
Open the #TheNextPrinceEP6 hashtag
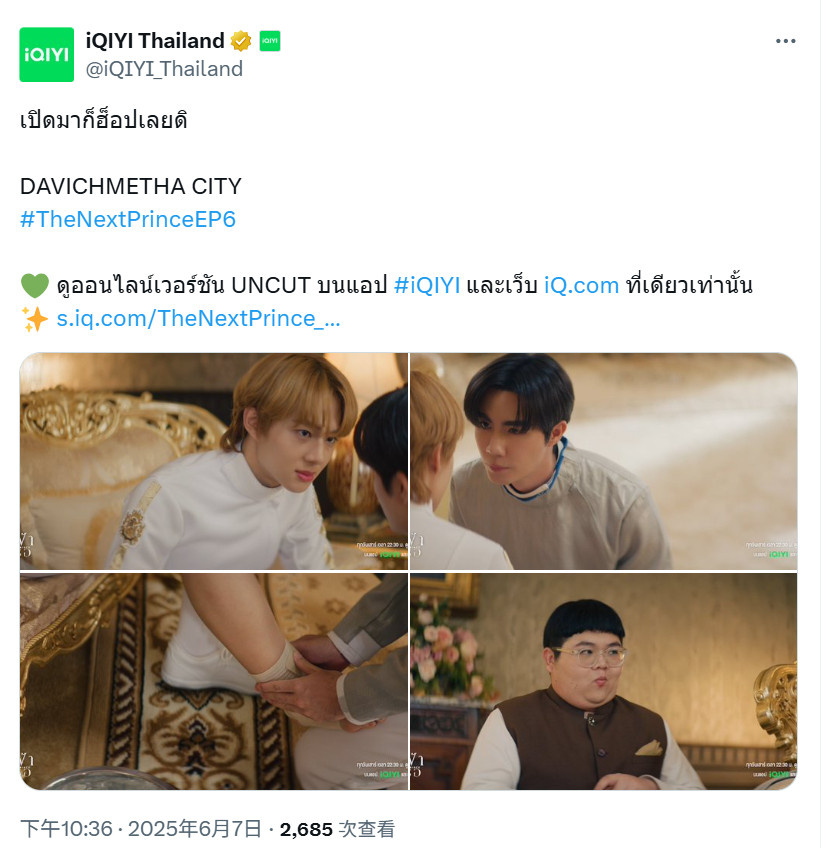tap(128, 220)
